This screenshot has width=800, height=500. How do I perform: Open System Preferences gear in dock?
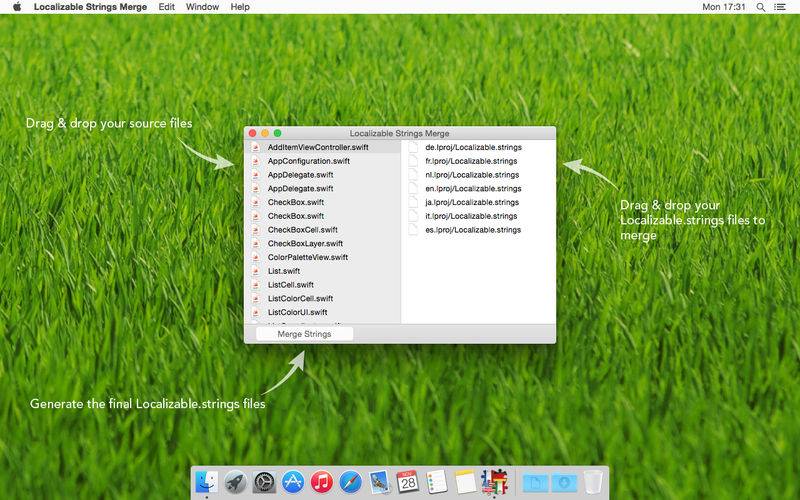click(264, 482)
